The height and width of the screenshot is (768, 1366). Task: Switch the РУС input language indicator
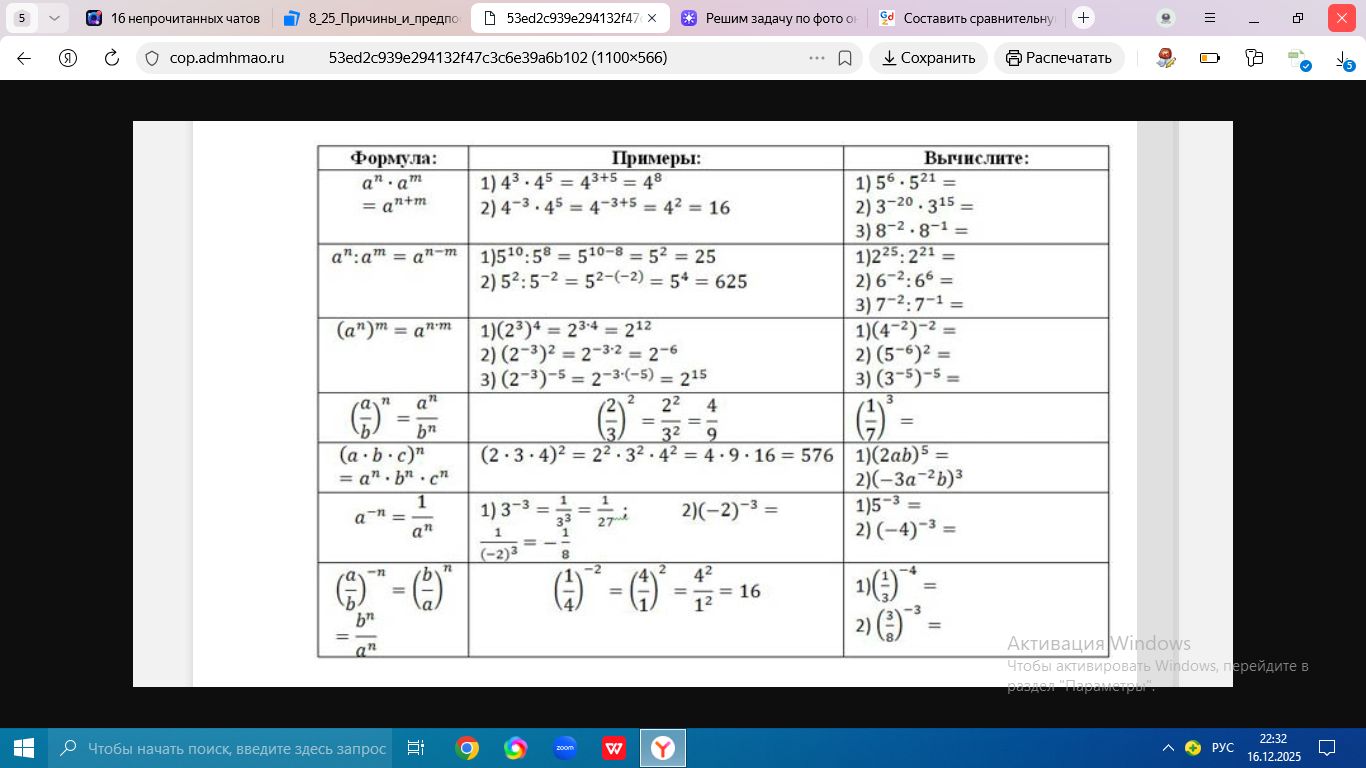click(1223, 748)
